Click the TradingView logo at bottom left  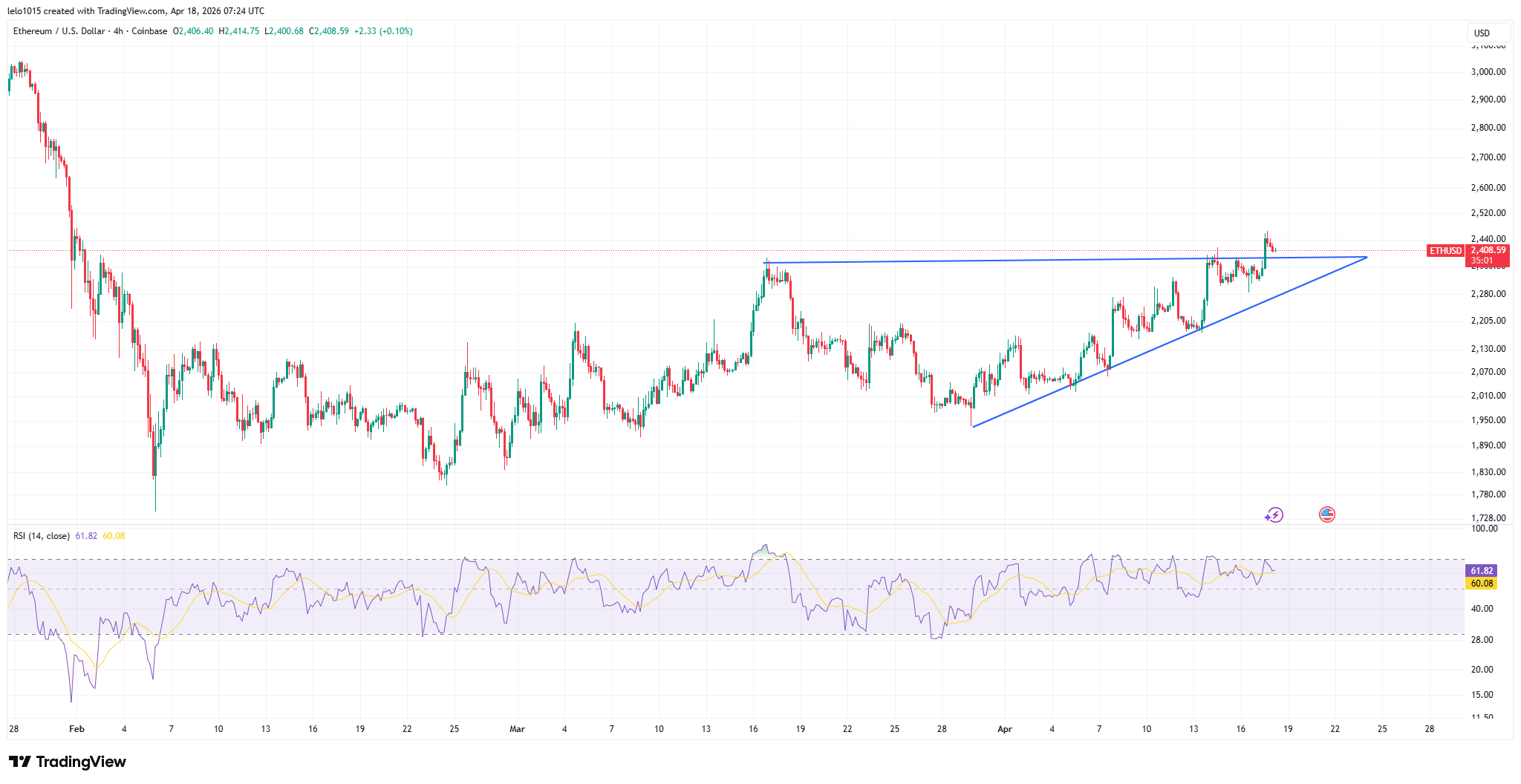click(67, 762)
